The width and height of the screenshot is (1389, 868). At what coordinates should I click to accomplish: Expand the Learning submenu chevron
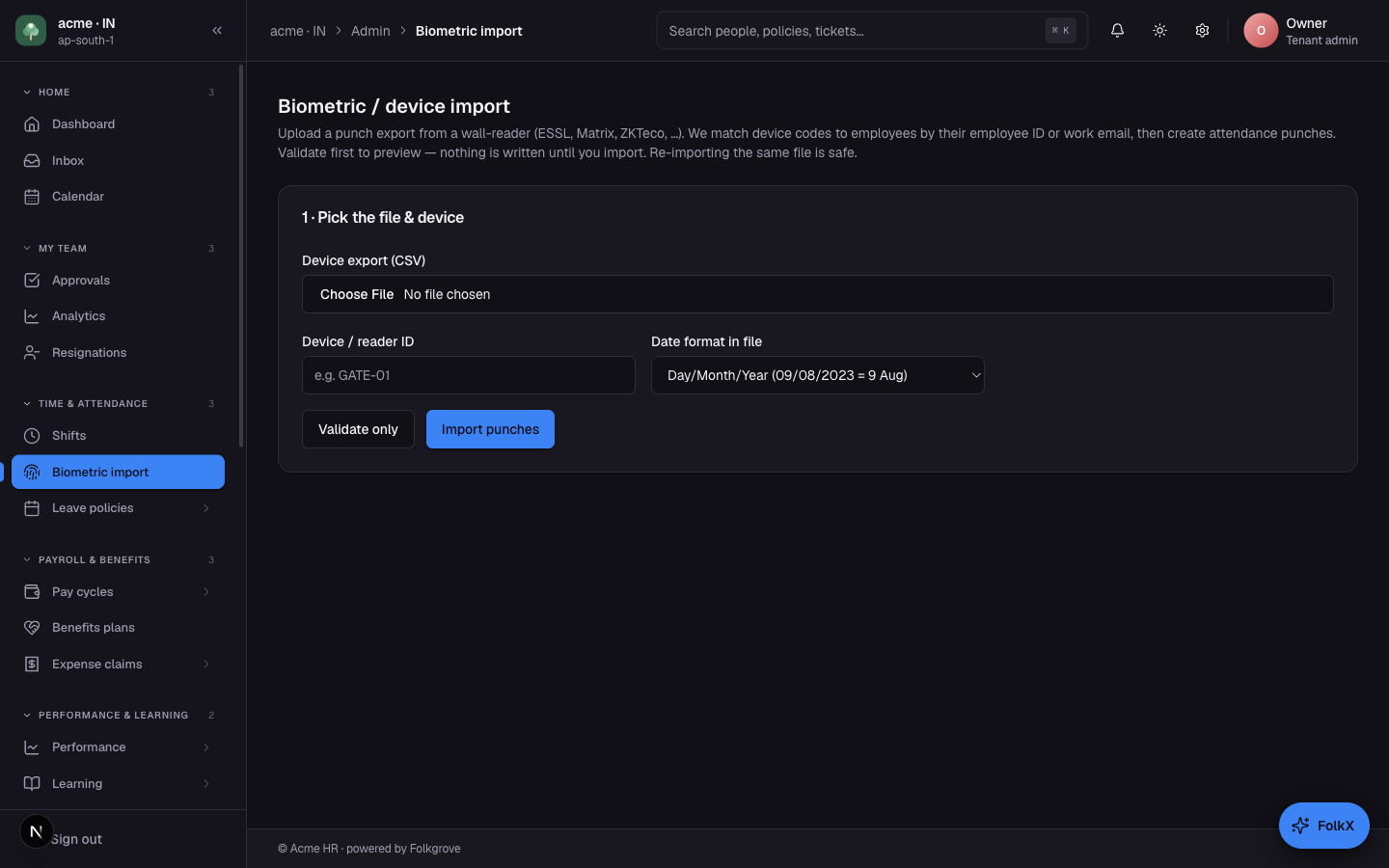click(206, 784)
